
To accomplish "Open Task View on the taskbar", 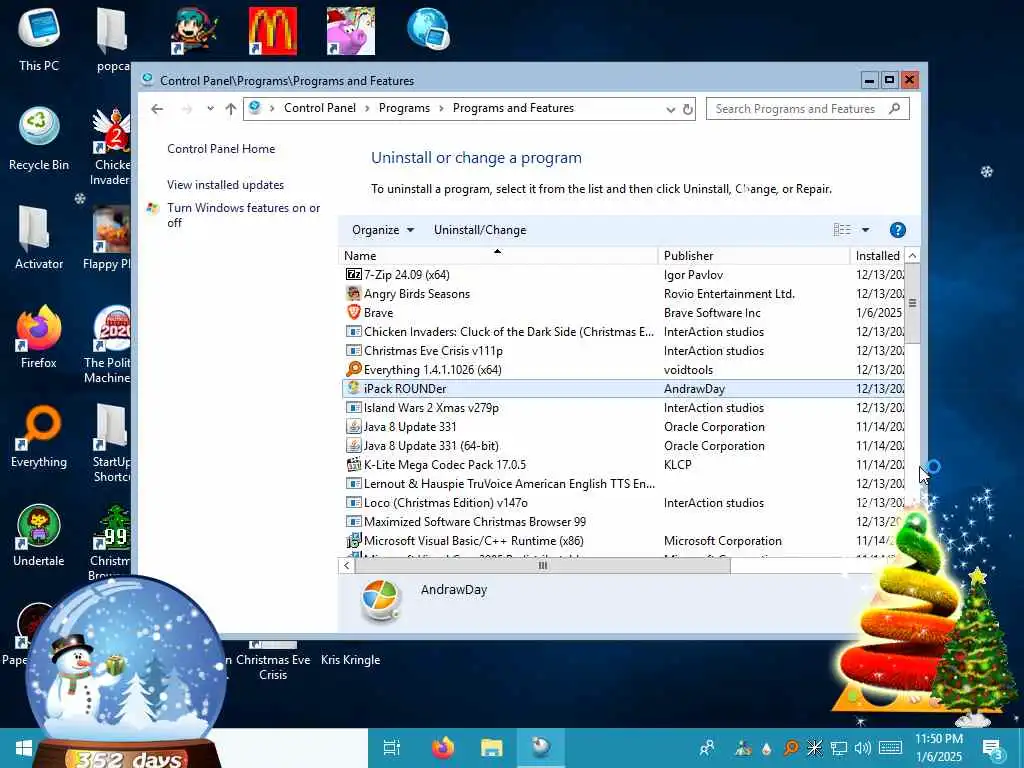I will 392,748.
